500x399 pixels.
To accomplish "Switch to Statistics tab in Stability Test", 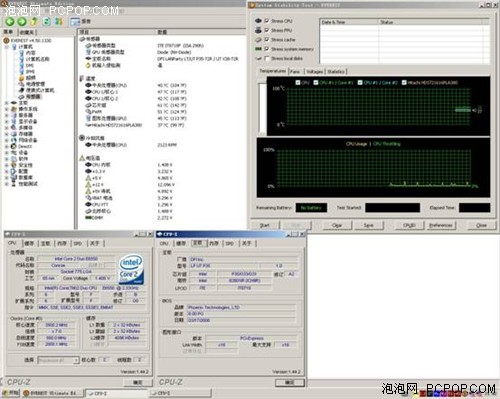I will click(336, 72).
